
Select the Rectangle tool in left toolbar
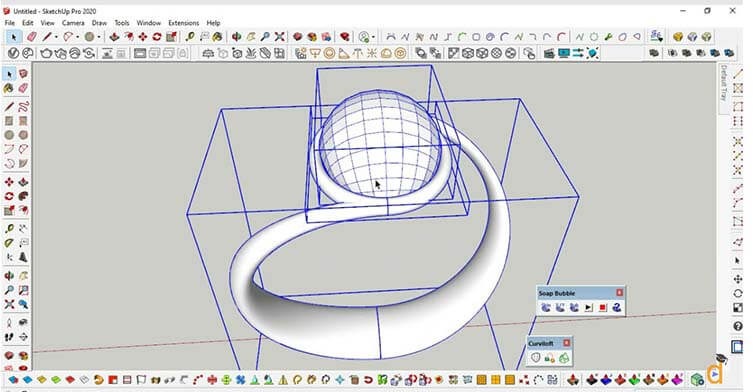click(9, 121)
